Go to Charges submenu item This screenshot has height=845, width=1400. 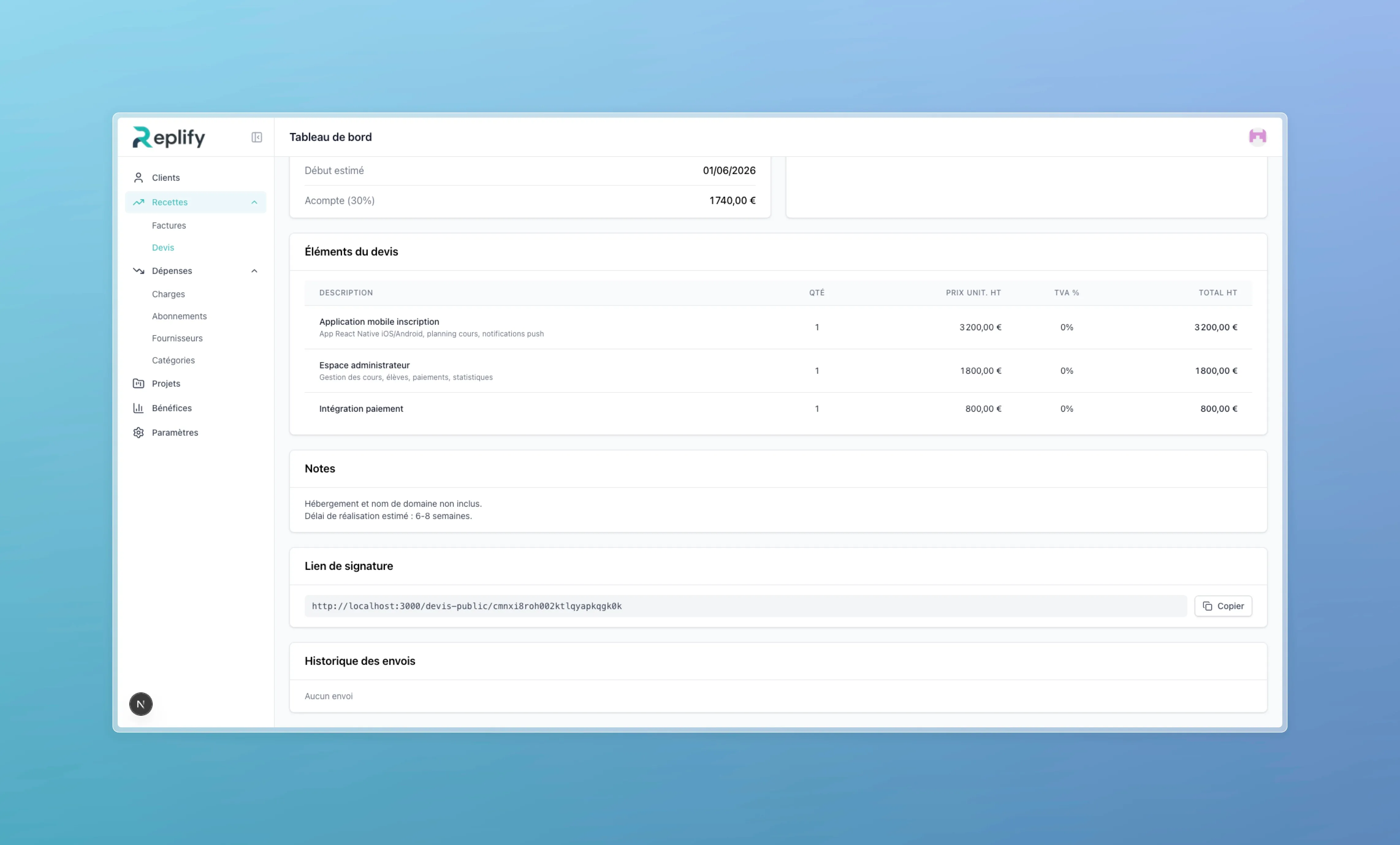[168, 294]
